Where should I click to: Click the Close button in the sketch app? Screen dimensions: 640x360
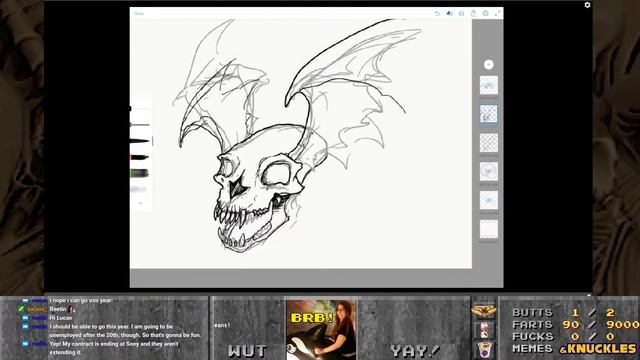(x=139, y=13)
